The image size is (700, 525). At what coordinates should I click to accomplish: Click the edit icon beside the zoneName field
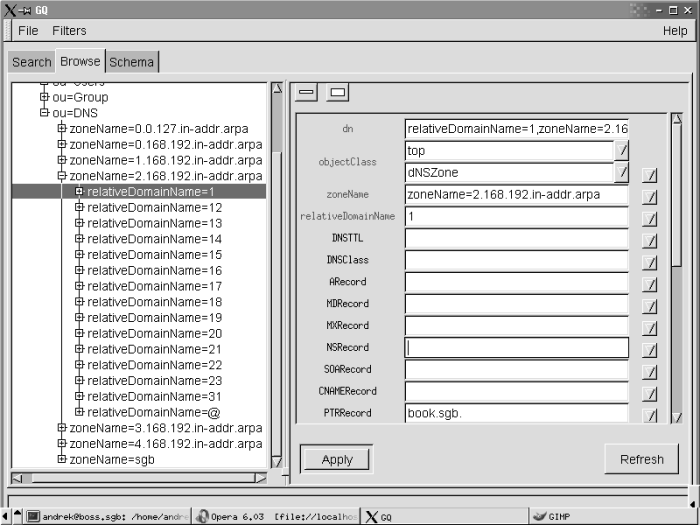(650, 197)
